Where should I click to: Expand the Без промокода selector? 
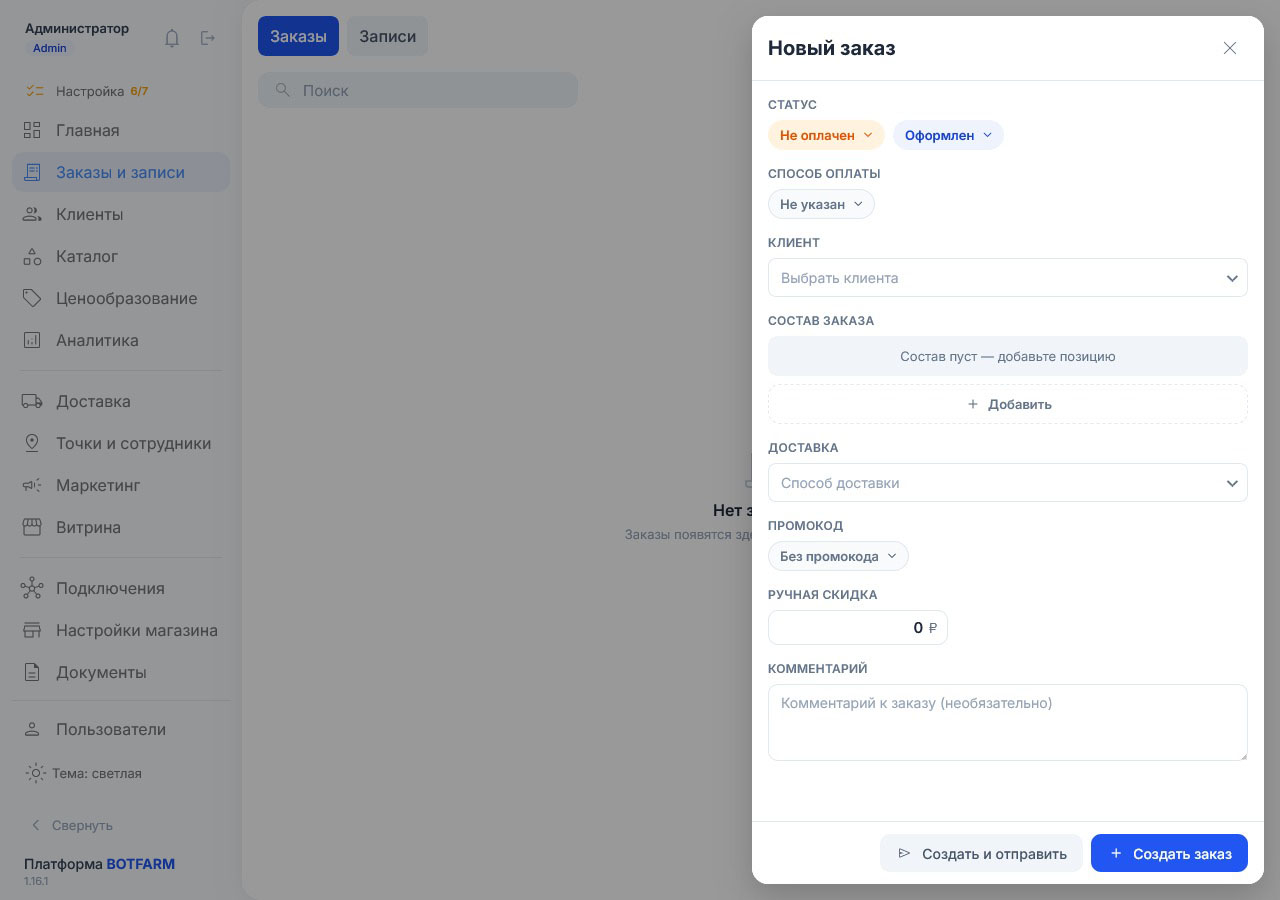[x=838, y=556]
